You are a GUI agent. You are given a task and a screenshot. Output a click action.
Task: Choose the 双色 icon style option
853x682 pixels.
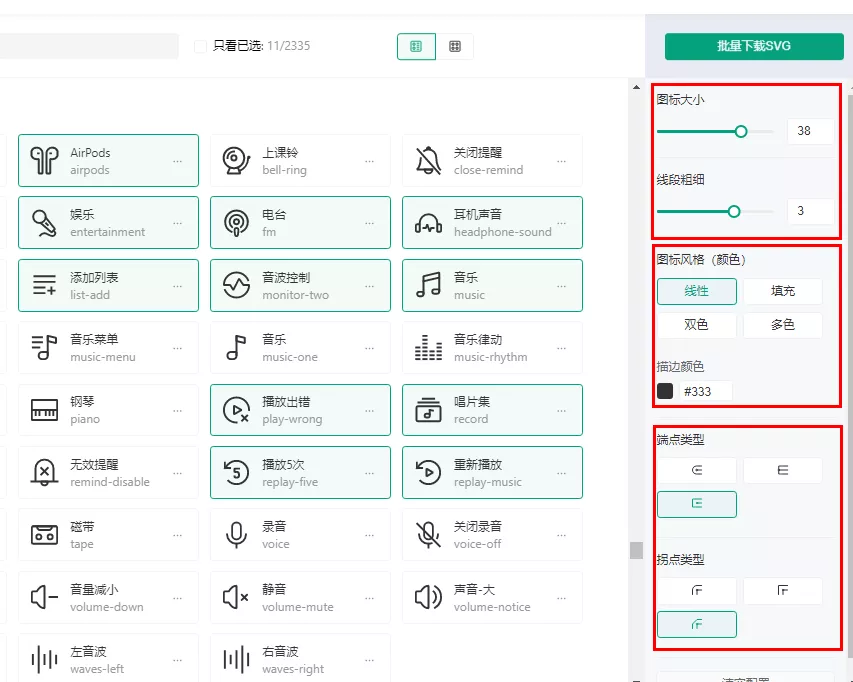coord(697,324)
